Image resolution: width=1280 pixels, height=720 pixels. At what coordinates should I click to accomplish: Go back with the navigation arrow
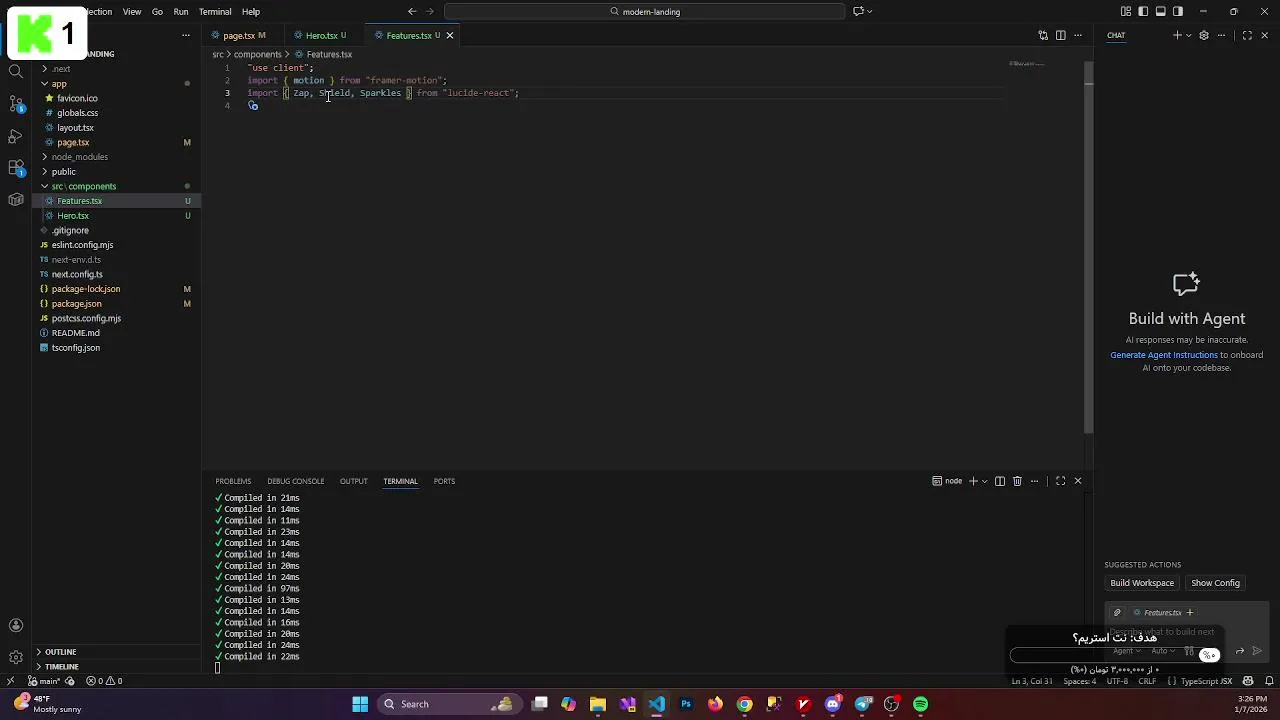tap(412, 12)
